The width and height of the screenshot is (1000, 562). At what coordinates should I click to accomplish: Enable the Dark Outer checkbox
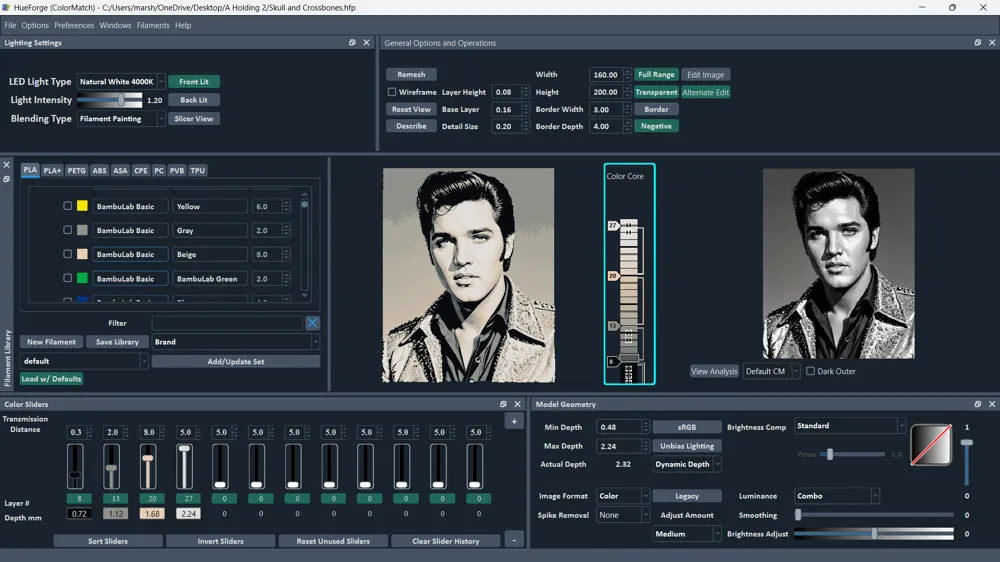tap(811, 371)
